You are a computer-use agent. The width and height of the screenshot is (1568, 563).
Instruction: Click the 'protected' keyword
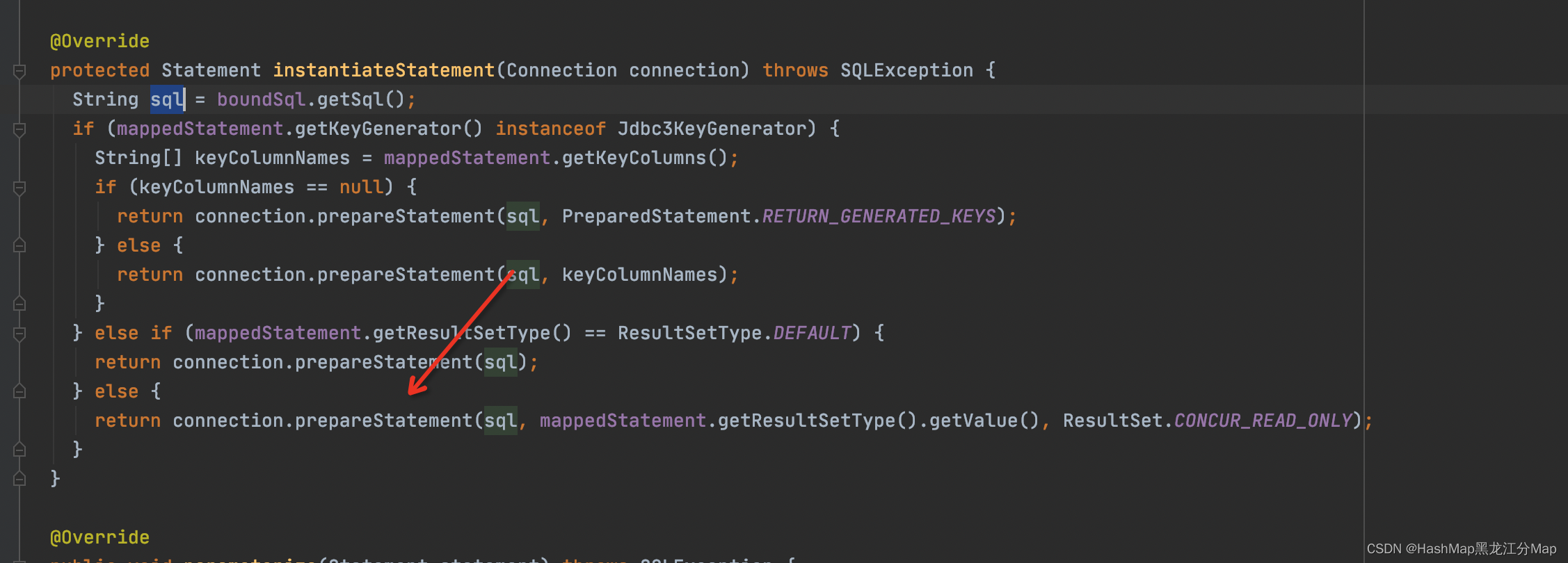point(99,70)
